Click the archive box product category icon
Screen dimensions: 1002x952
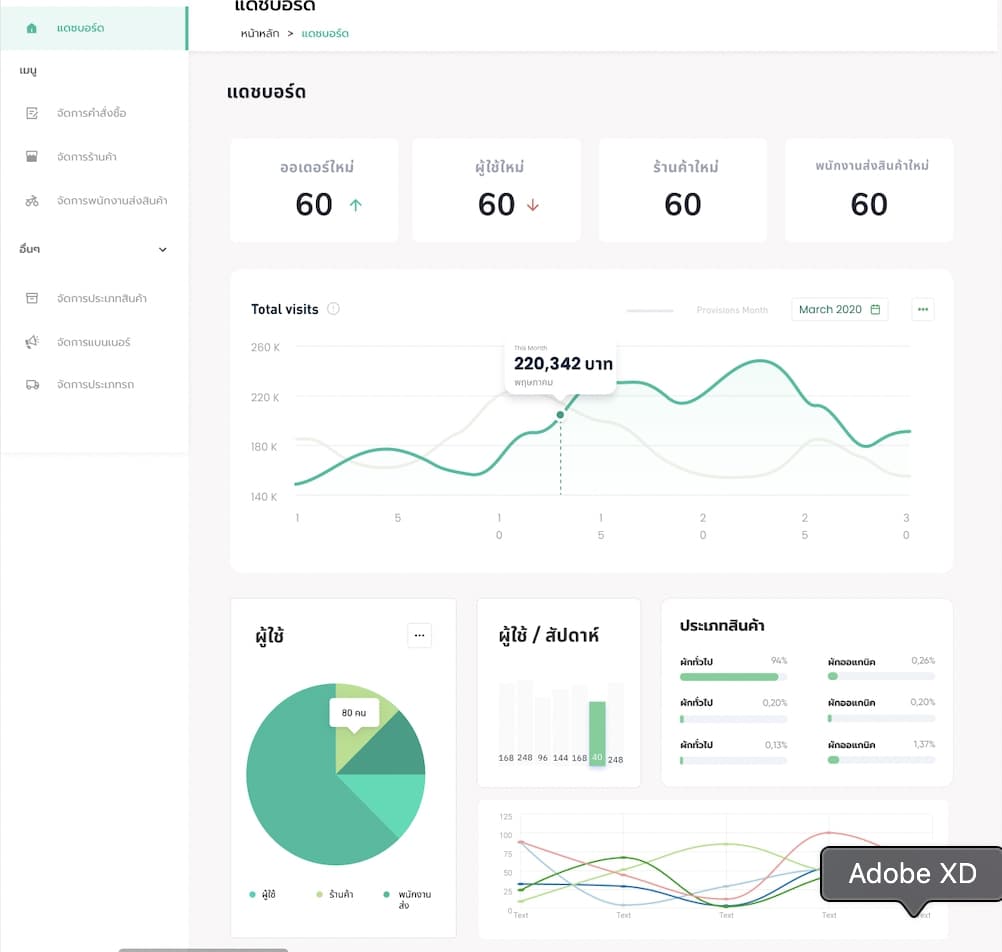click(x=31, y=298)
